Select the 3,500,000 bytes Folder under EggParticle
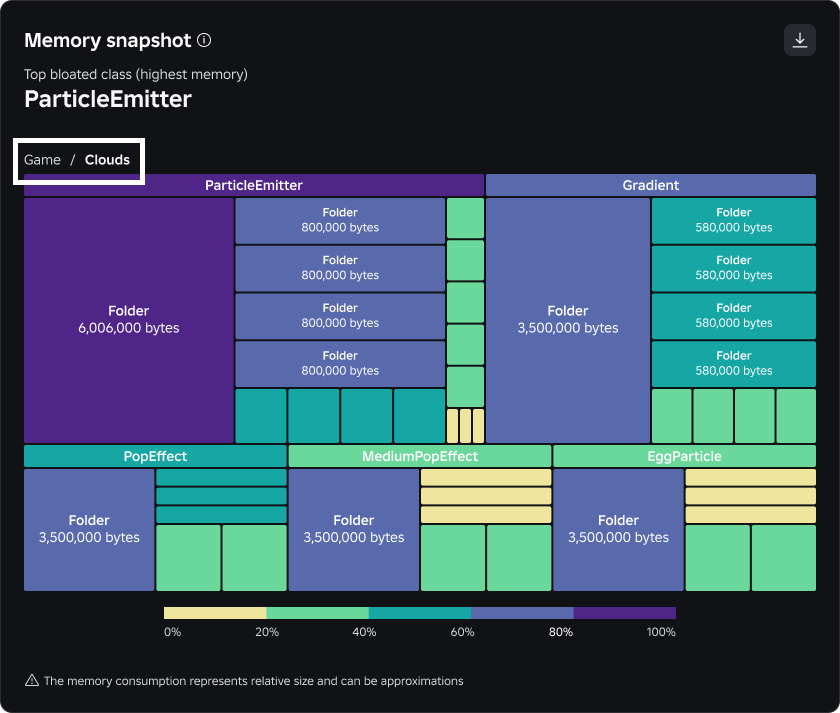 pos(618,529)
